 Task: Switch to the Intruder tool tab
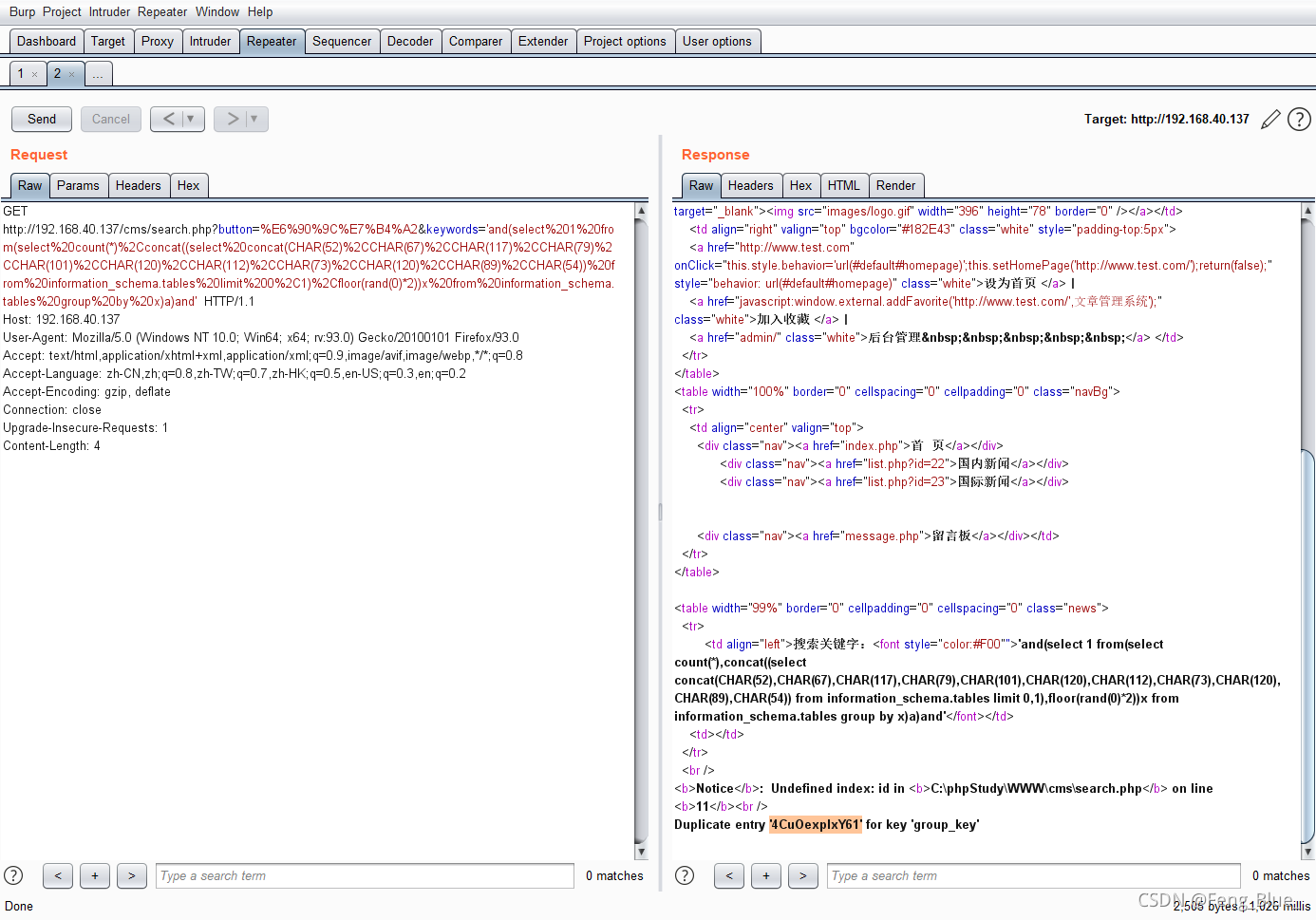pyautogui.click(x=210, y=41)
